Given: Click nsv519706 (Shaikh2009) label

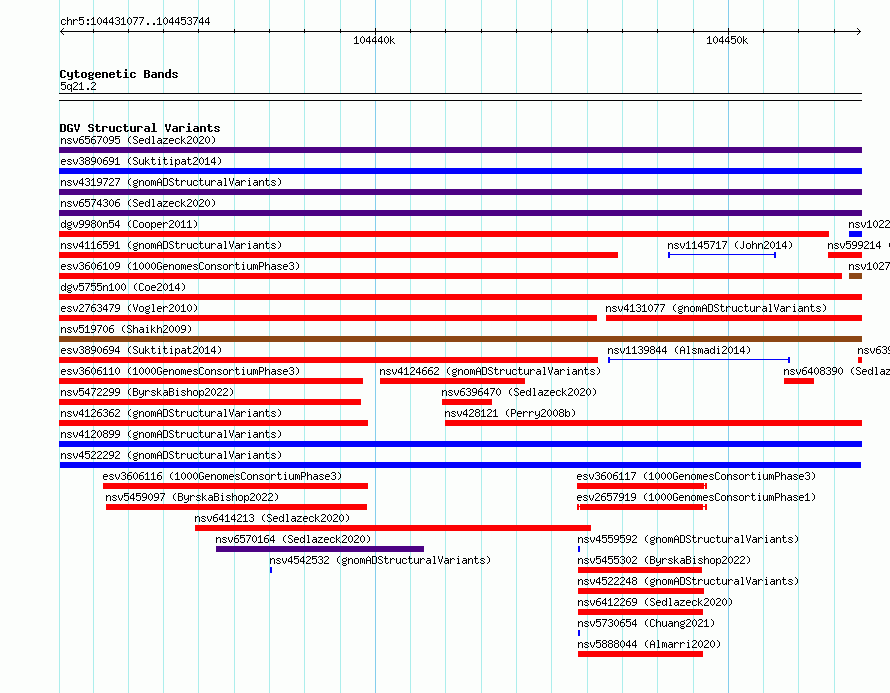Looking at the screenshot, I should (126, 329).
